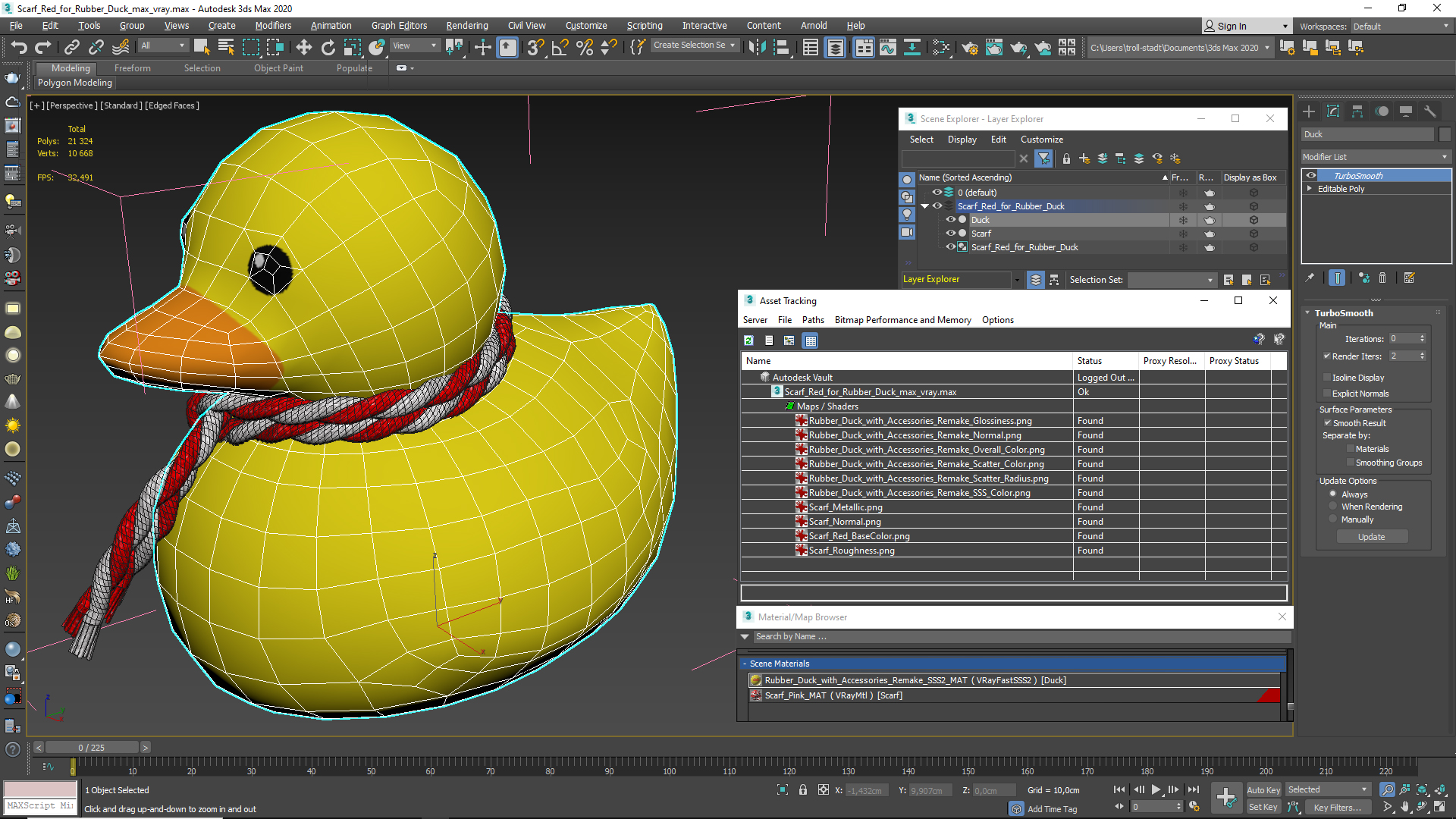
Task: Hide the Duck layer item eye icon
Action: click(x=950, y=220)
